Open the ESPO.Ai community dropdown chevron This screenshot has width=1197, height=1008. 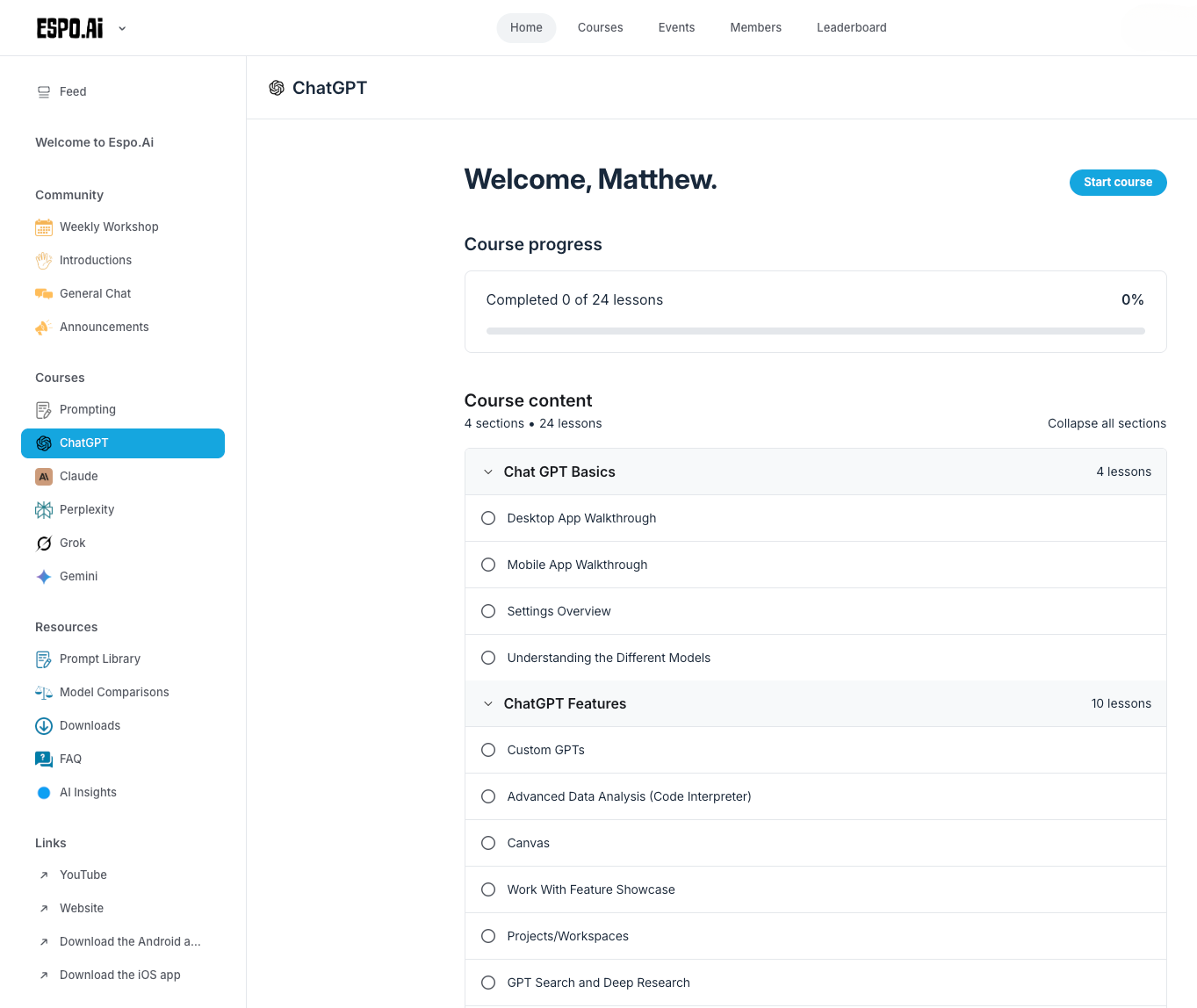click(122, 28)
